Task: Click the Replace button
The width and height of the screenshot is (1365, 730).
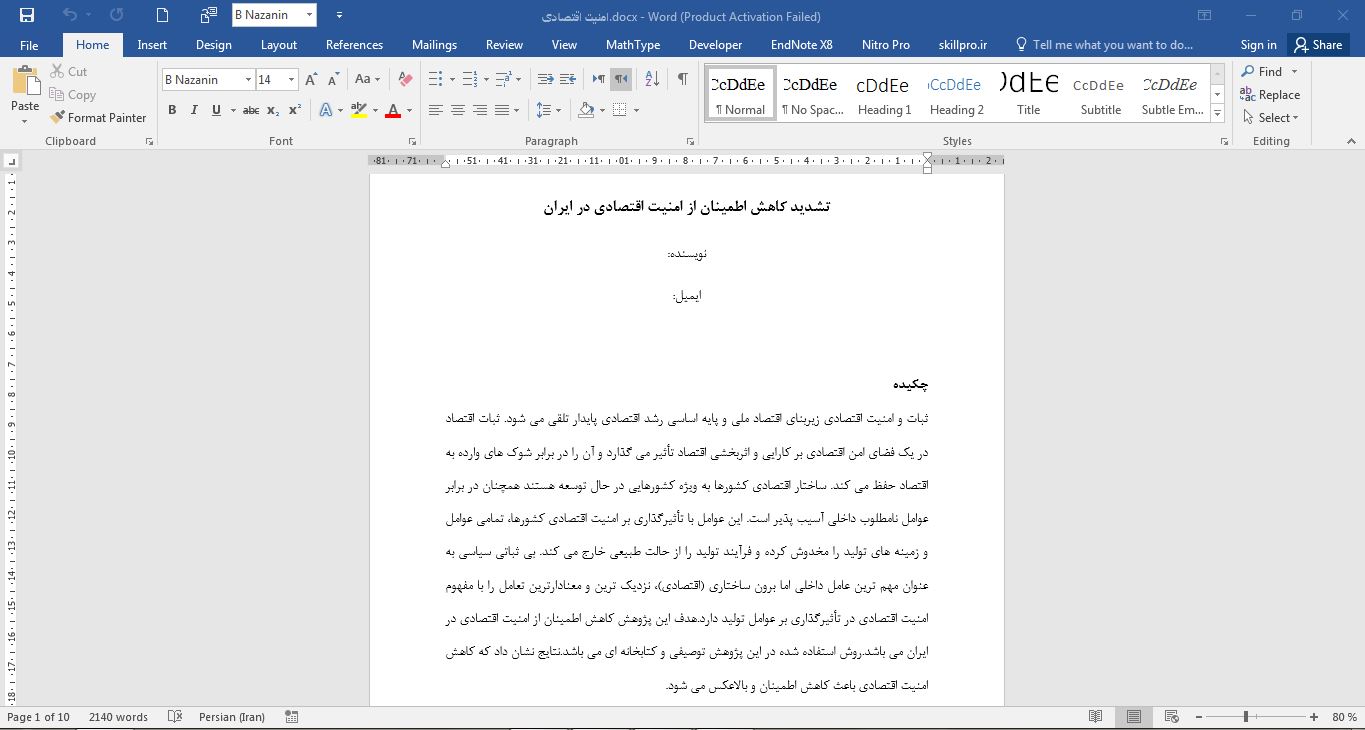Action: [x=1271, y=95]
